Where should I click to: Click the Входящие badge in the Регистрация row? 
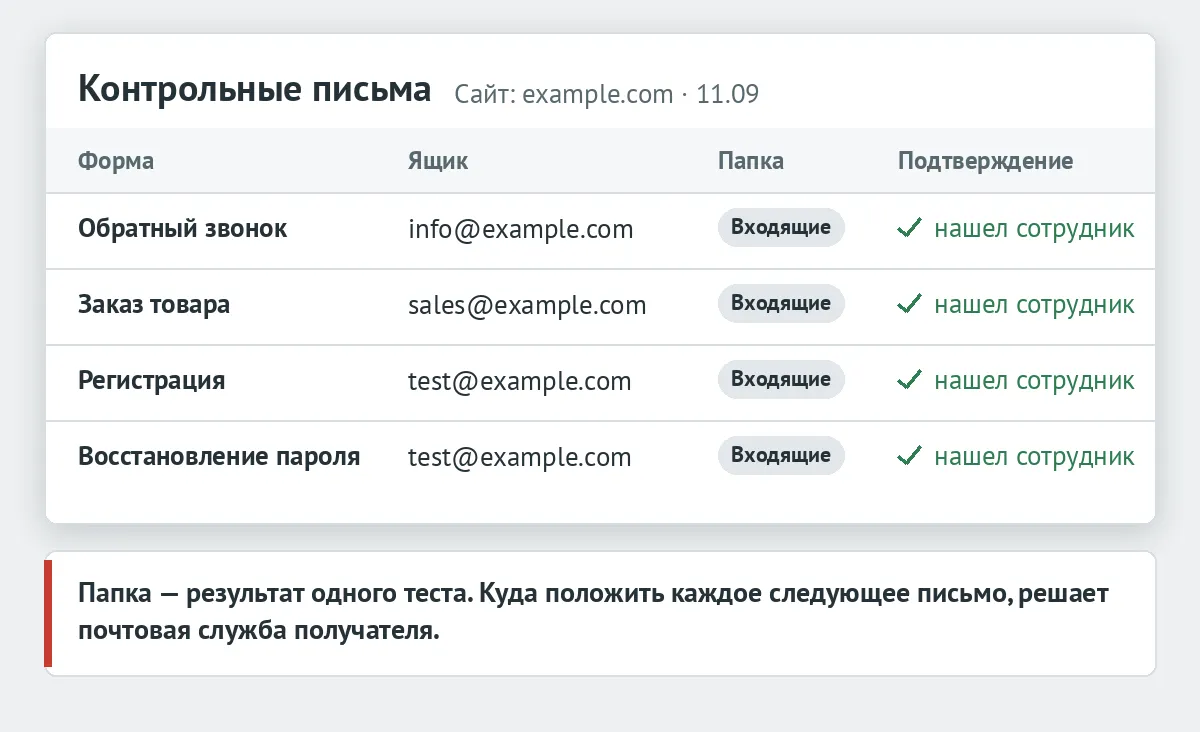click(x=781, y=380)
